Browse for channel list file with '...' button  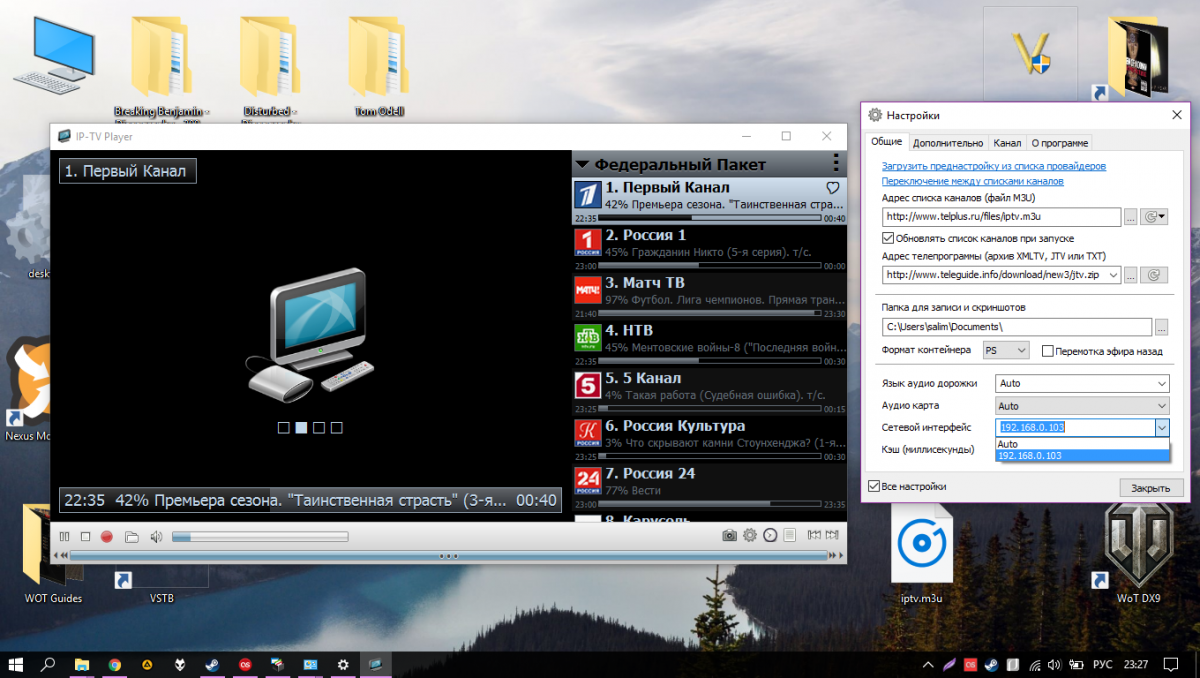point(1131,217)
